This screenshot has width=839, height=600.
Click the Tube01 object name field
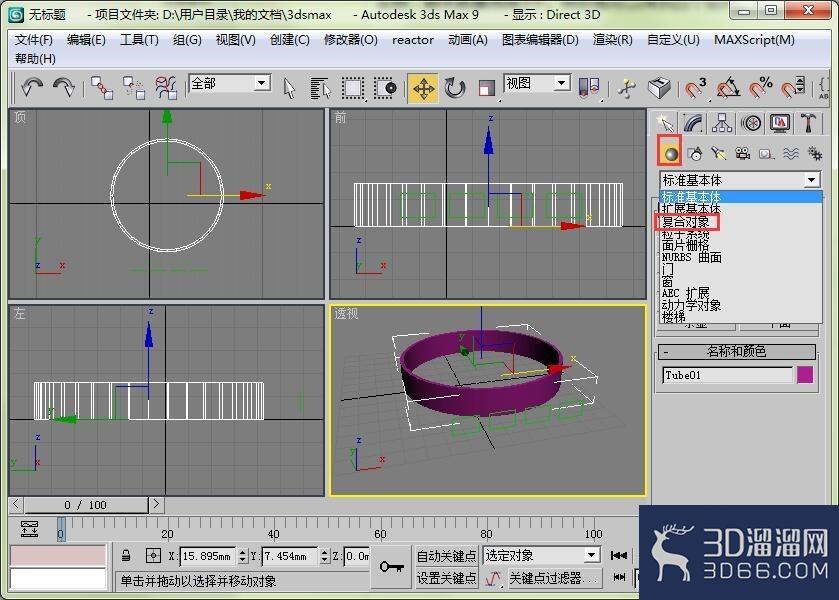pos(727,375)
